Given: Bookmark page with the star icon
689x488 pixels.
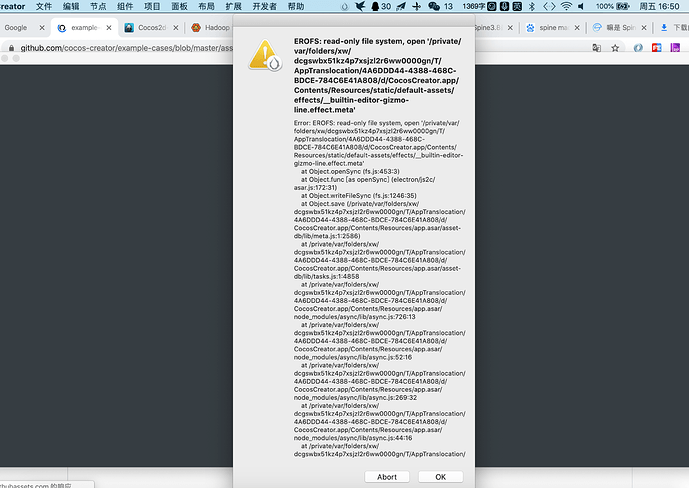Looking at the screenshot, I should (615, 48).
